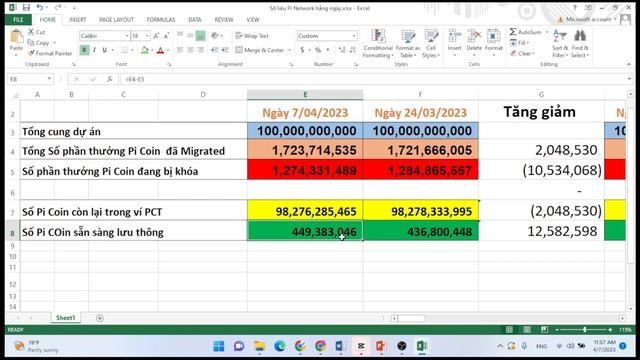Viewport: 640px width, 360px height.
Task: Open the Orientation text rotation icon
Action: pos(215,36)
